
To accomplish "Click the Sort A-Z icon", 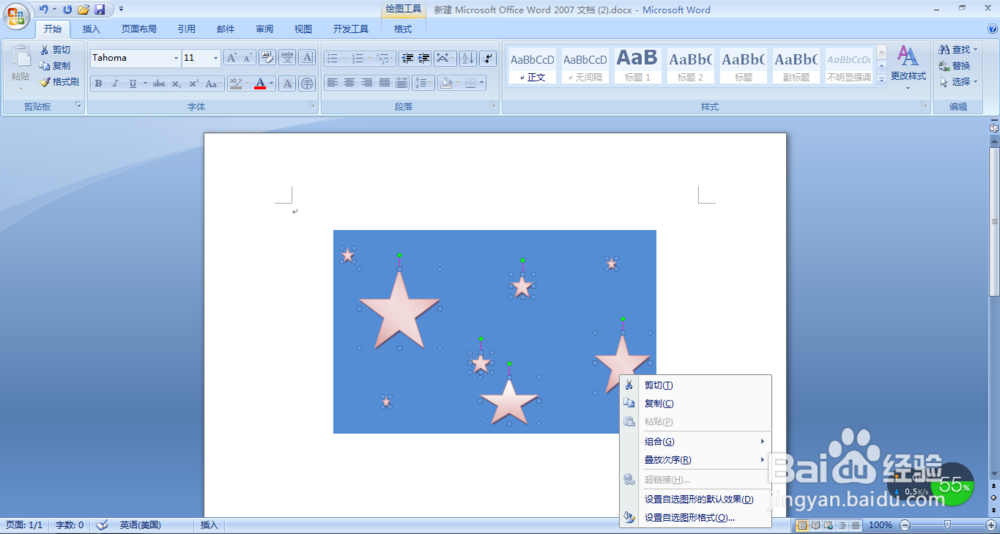I will tap(467, 59).
